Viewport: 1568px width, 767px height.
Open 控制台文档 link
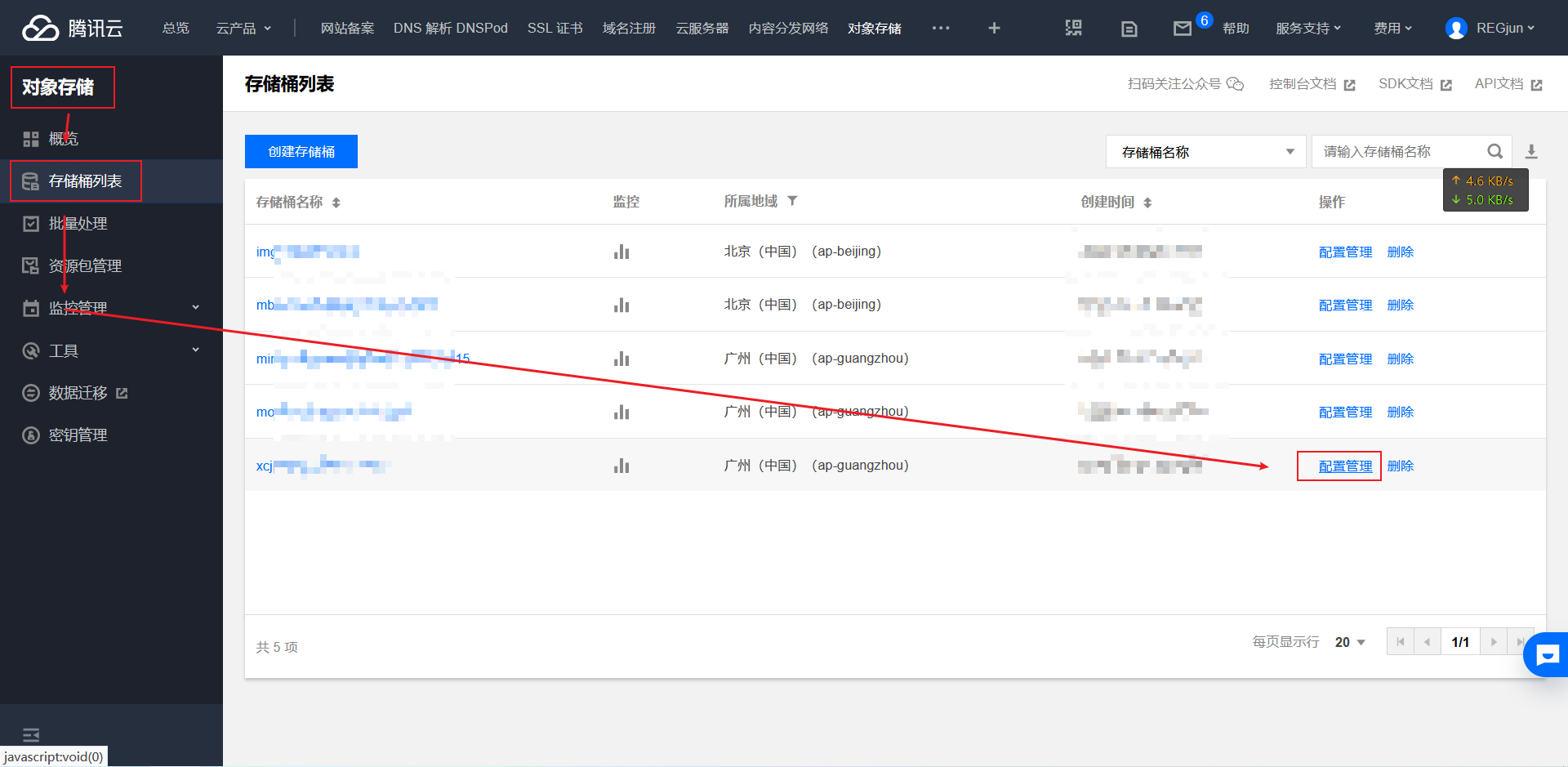pos(1312,83)
